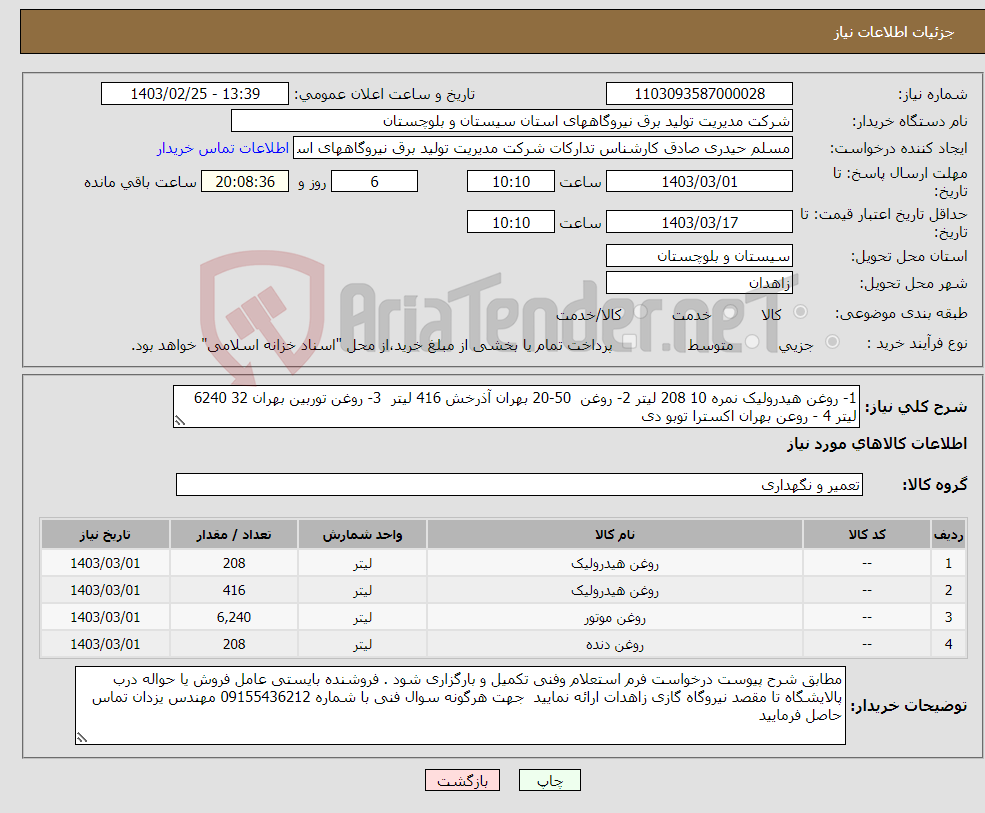Click the کد کالا column header
Viewport: 985px width, 813px height.
[867, 535]
